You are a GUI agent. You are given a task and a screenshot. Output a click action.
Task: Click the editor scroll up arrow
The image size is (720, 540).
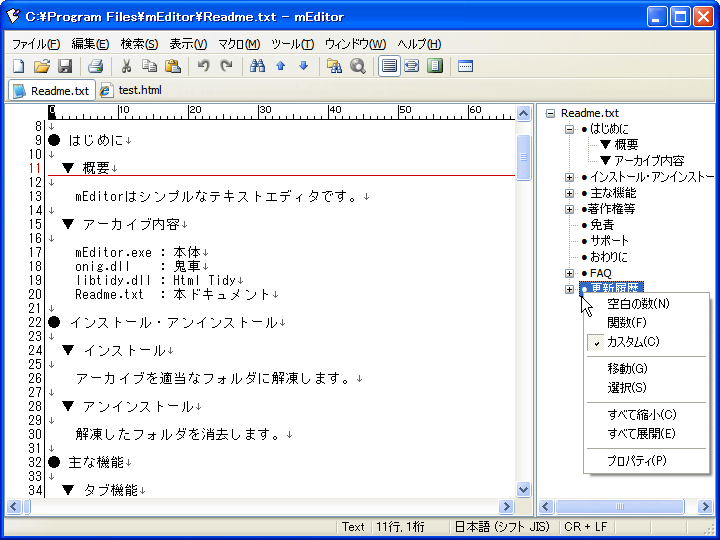[x=523, y=113]
